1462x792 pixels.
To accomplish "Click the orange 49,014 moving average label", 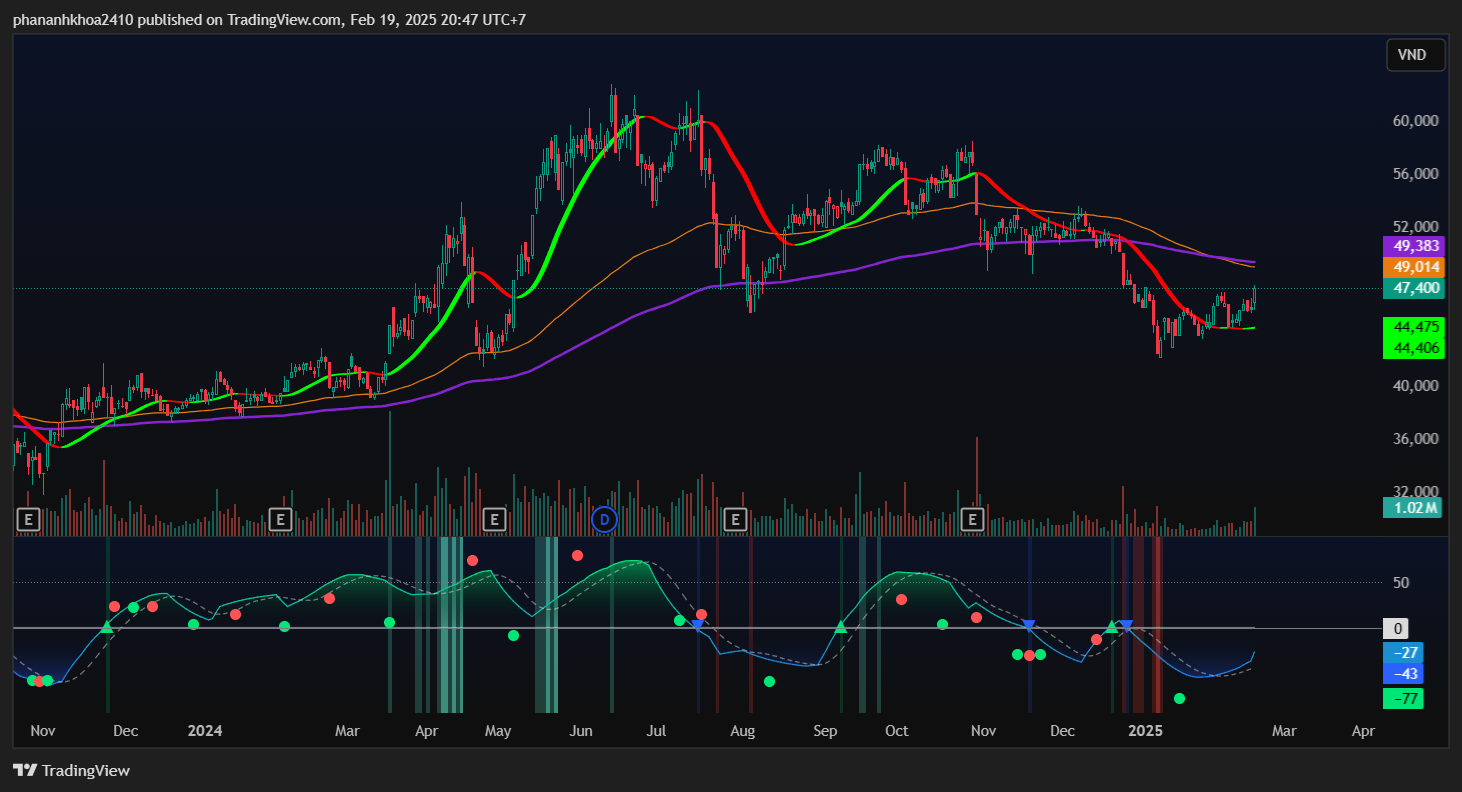I will (1415, 267).
